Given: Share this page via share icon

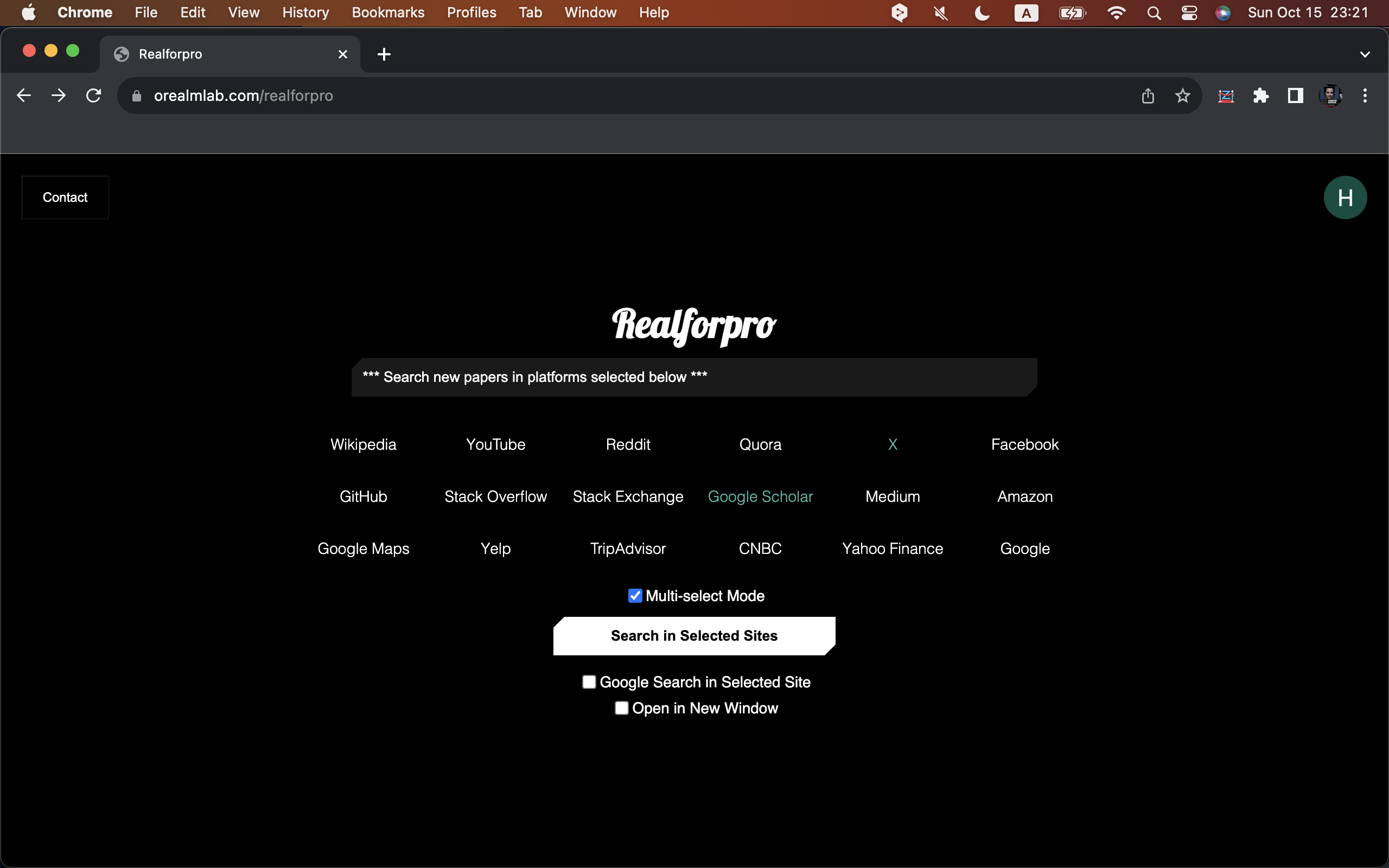Looking at the screenshot, I should 1148,95.
